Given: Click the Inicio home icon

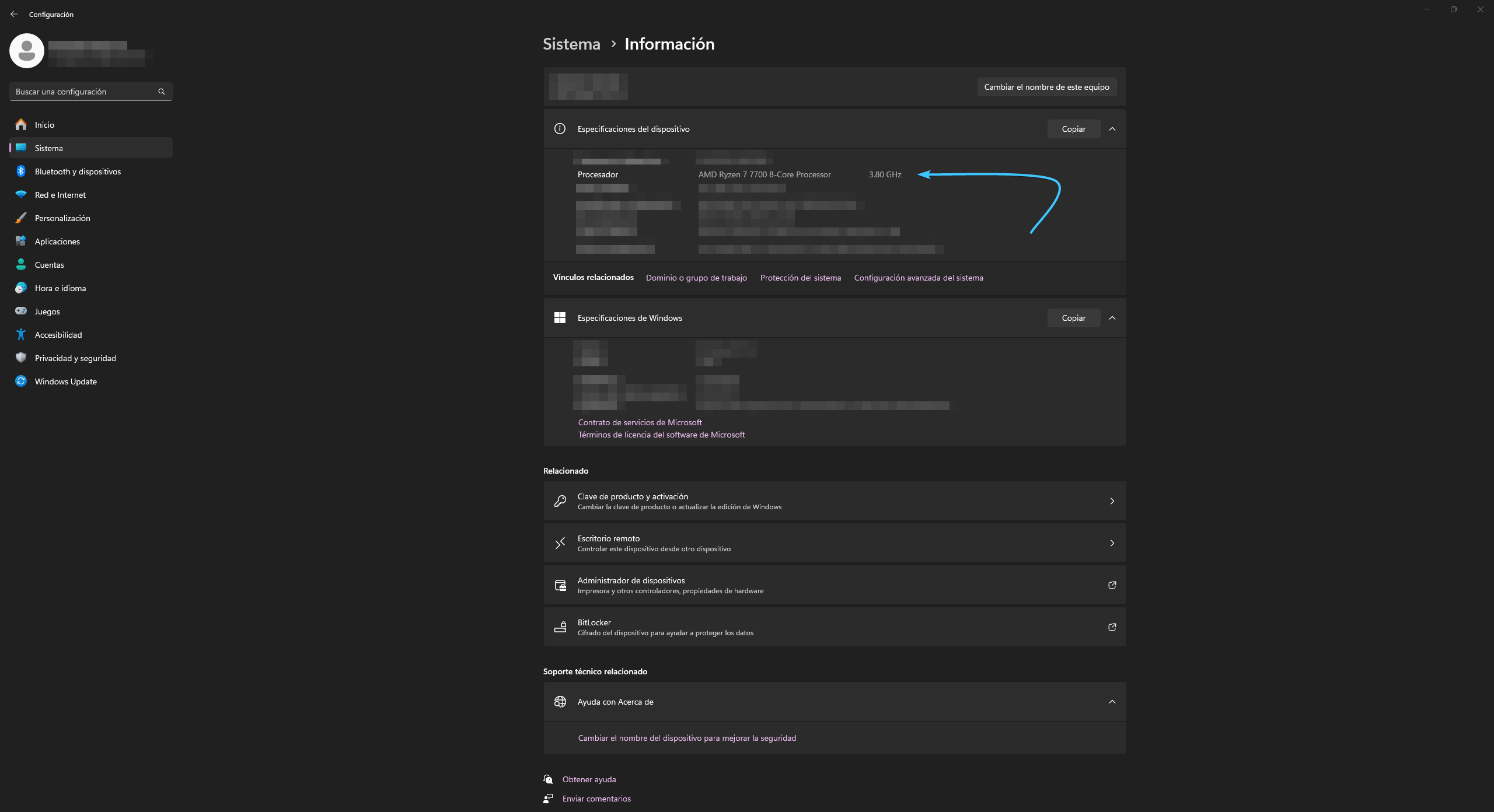Looking at the screenshot, I should pyautogui.click(x=21, y=125).
